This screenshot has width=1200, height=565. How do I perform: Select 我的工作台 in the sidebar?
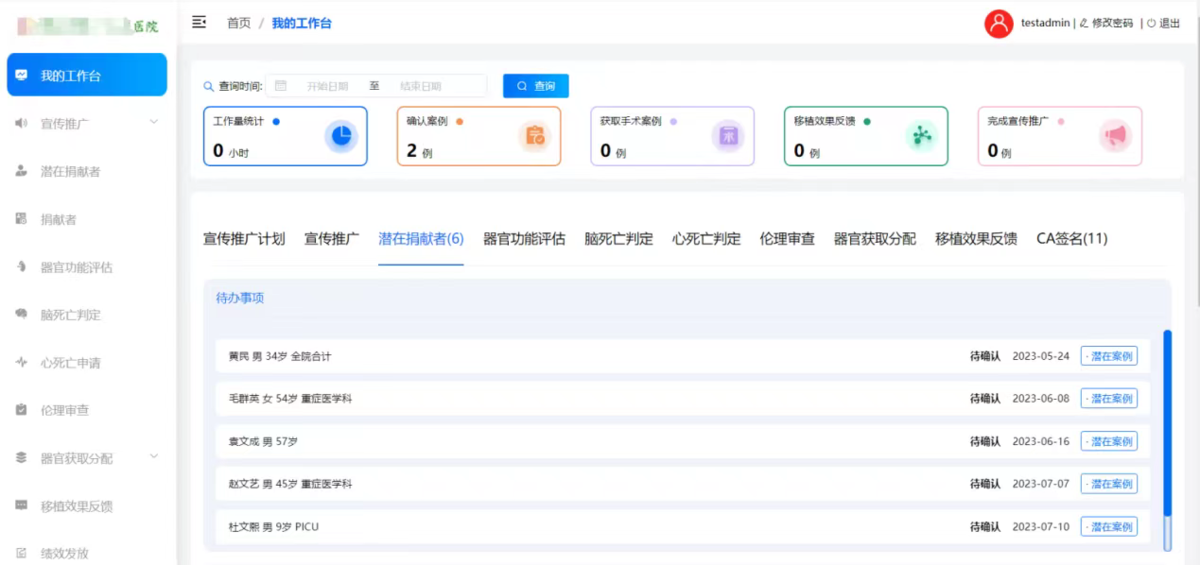(87, 75)
